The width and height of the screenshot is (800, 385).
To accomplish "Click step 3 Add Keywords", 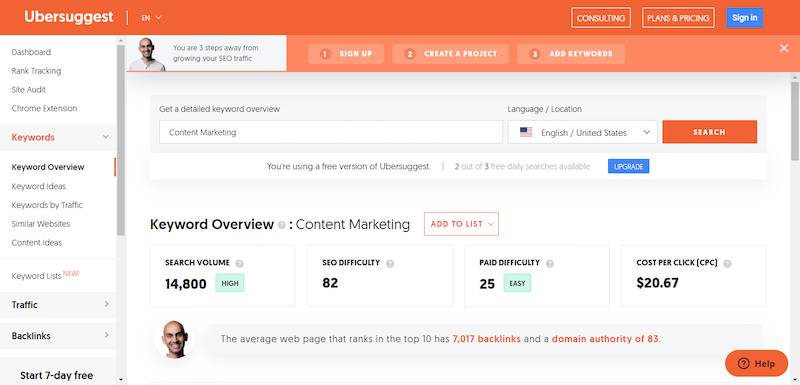I will [571, 54].
